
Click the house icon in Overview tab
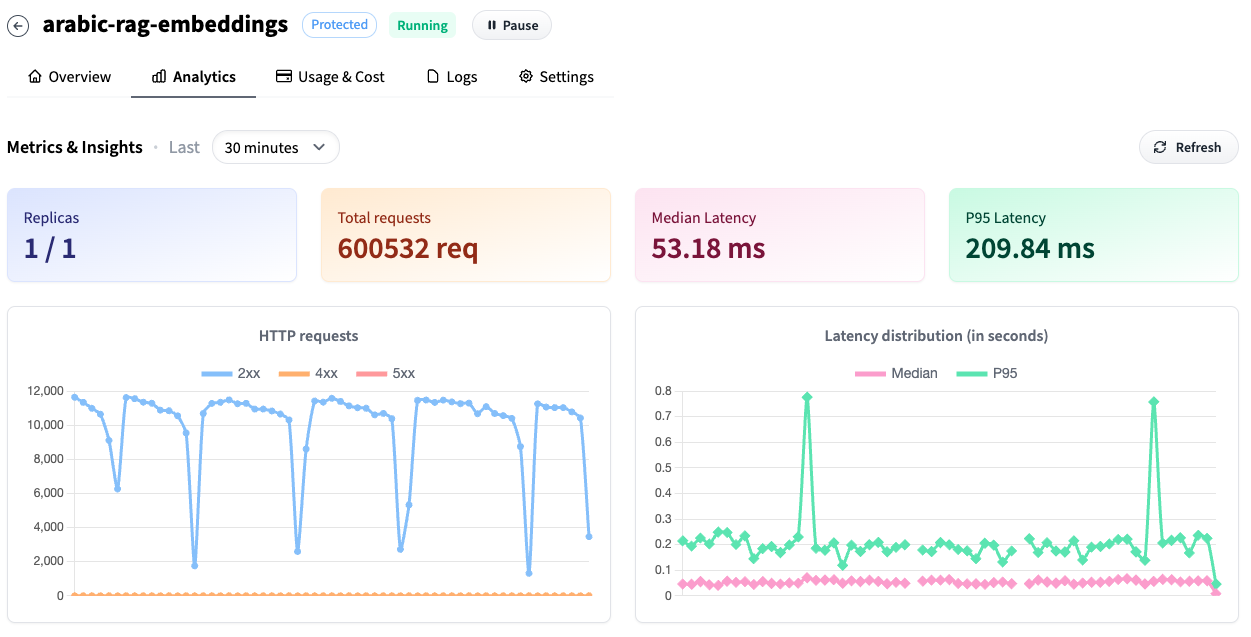click(x=35, y=77)
